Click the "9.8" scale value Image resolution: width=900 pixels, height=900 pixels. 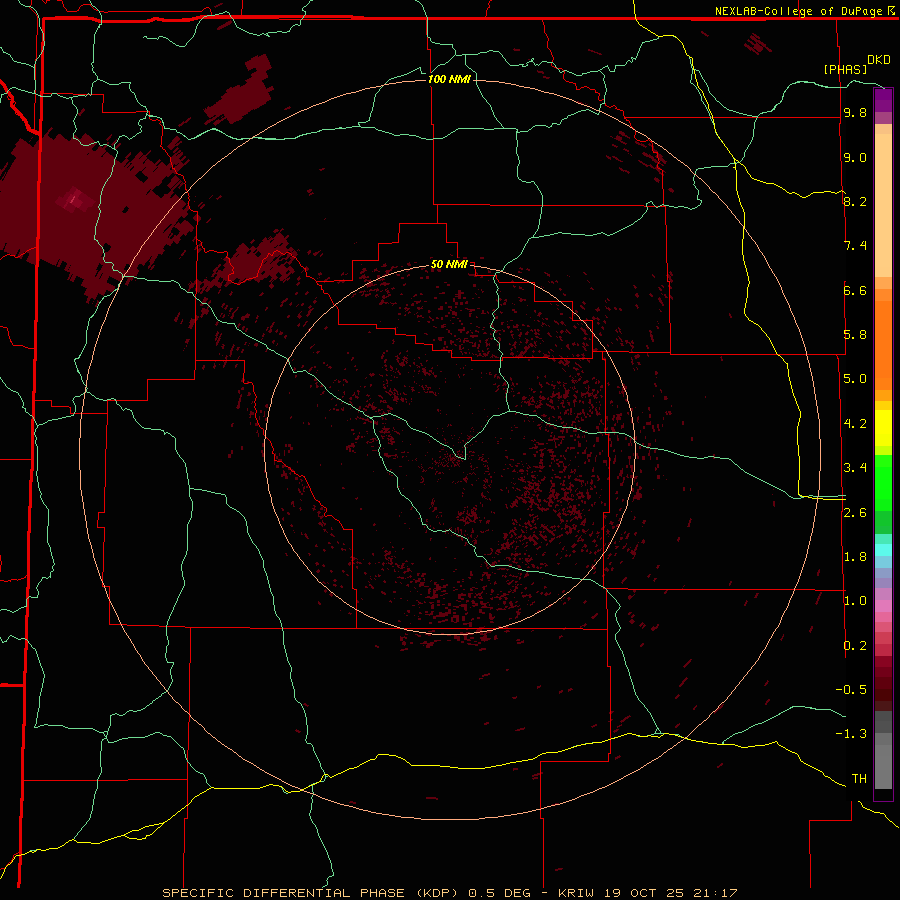tap(855, 112)
